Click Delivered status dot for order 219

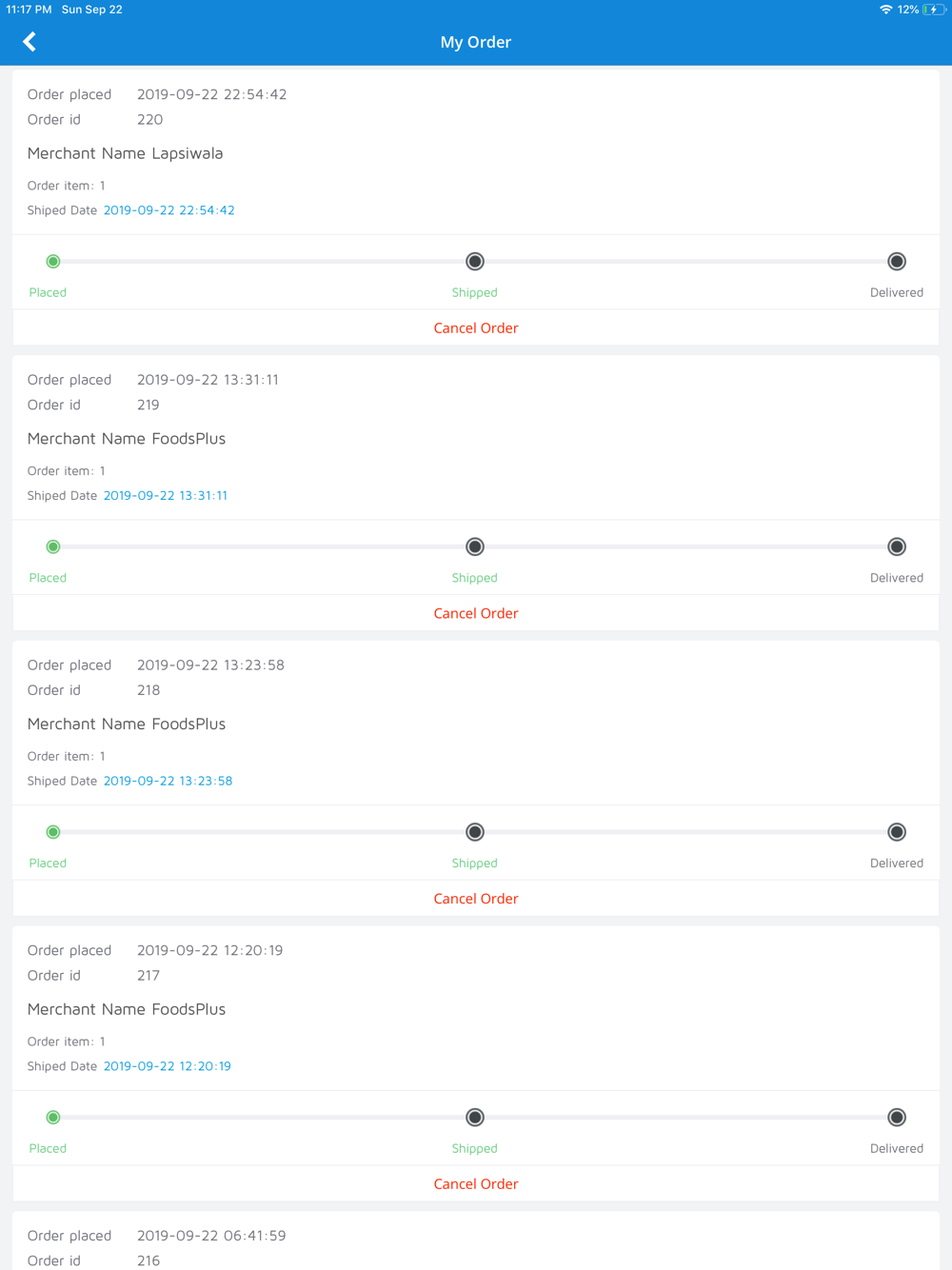pyautogui.click(x=897, y=546)
